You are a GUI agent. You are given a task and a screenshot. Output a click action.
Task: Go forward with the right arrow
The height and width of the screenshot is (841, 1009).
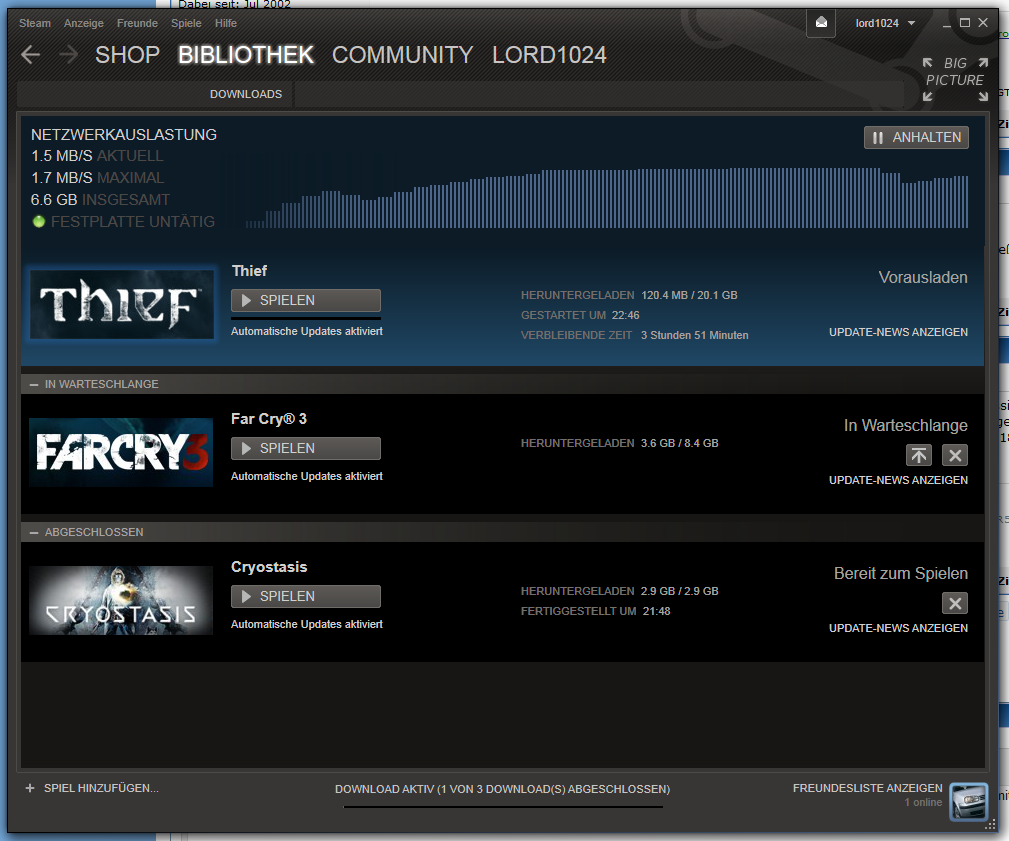pyautogui.click(x=68, y=55)
